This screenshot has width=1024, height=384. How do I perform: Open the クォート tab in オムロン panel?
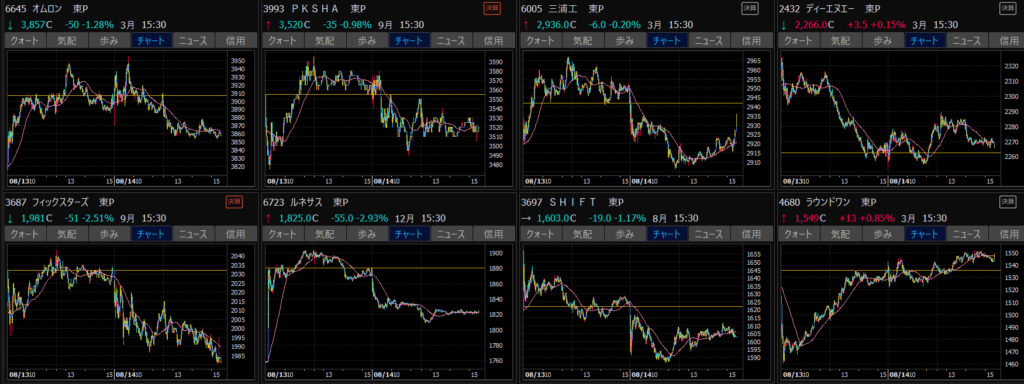coord(25,40)
